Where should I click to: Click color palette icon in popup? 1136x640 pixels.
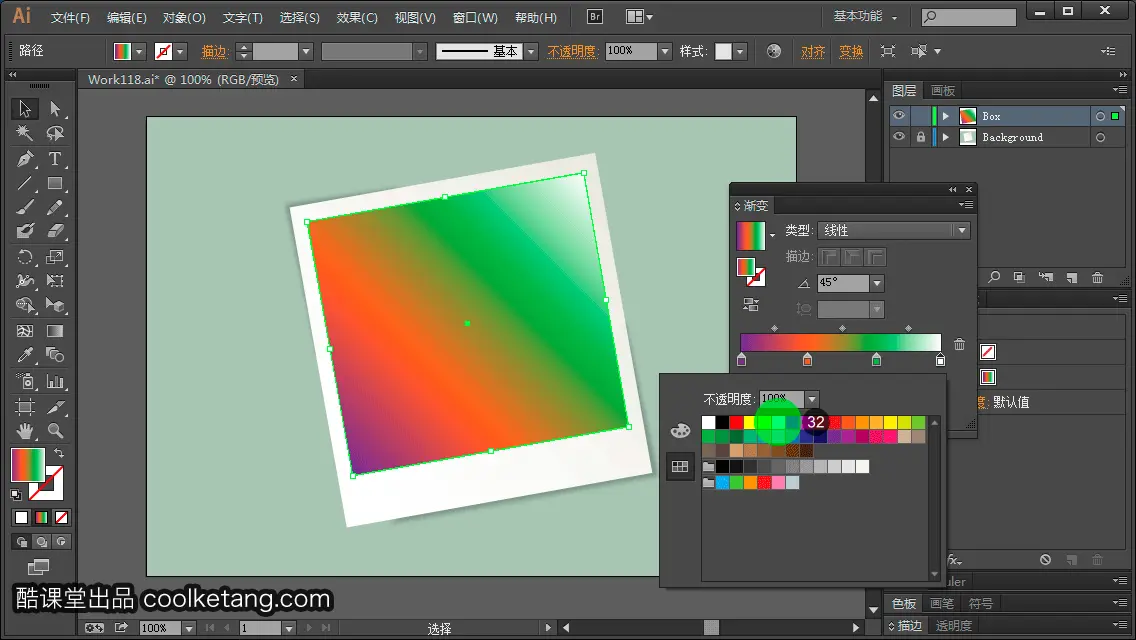click(680, 431)
